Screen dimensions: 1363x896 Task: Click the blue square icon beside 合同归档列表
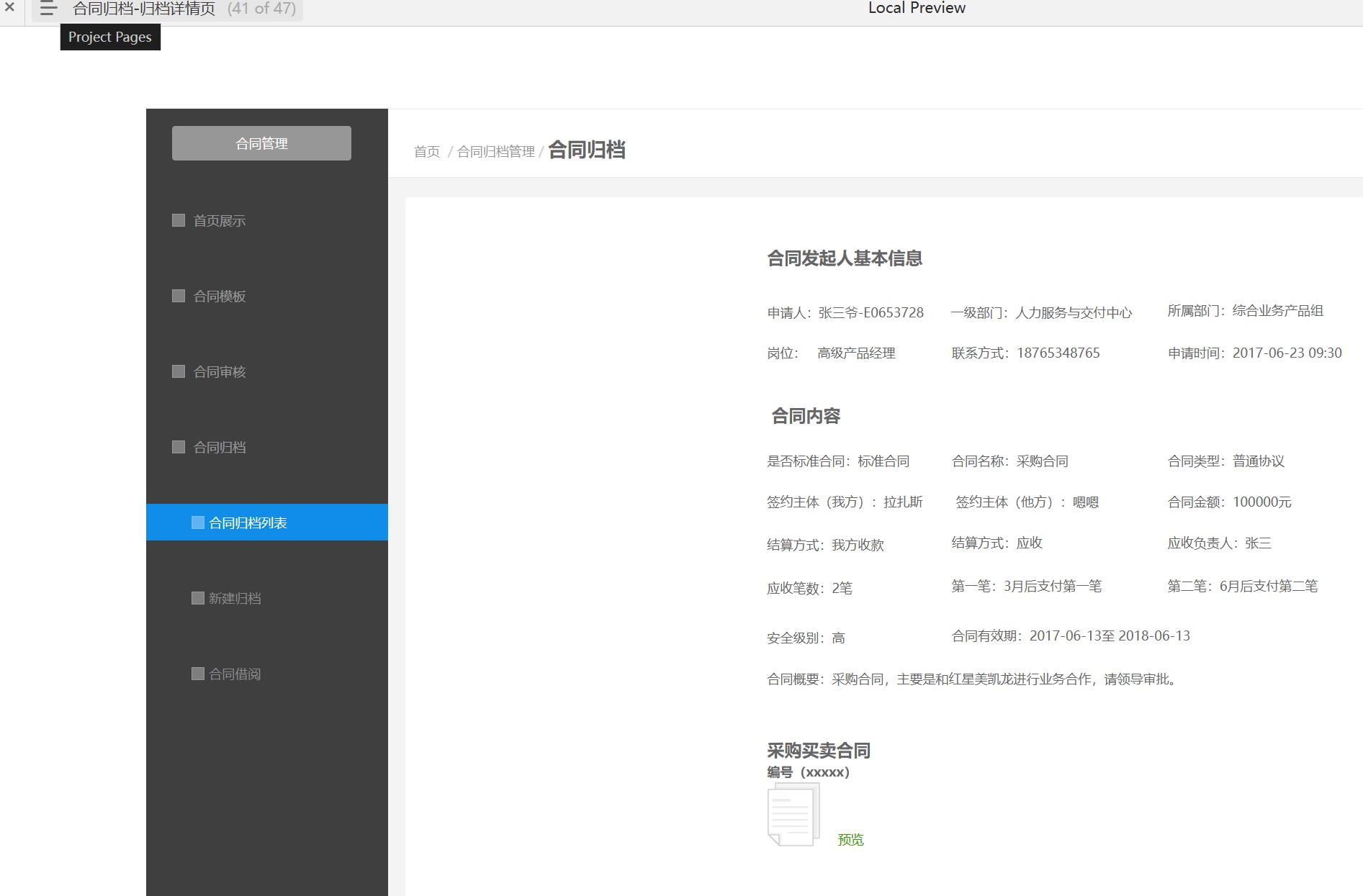click(198, 522)
